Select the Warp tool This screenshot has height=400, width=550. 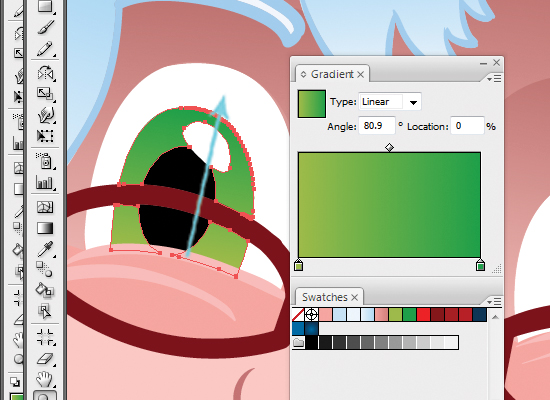pyautogui.click(x=45, y=115)
